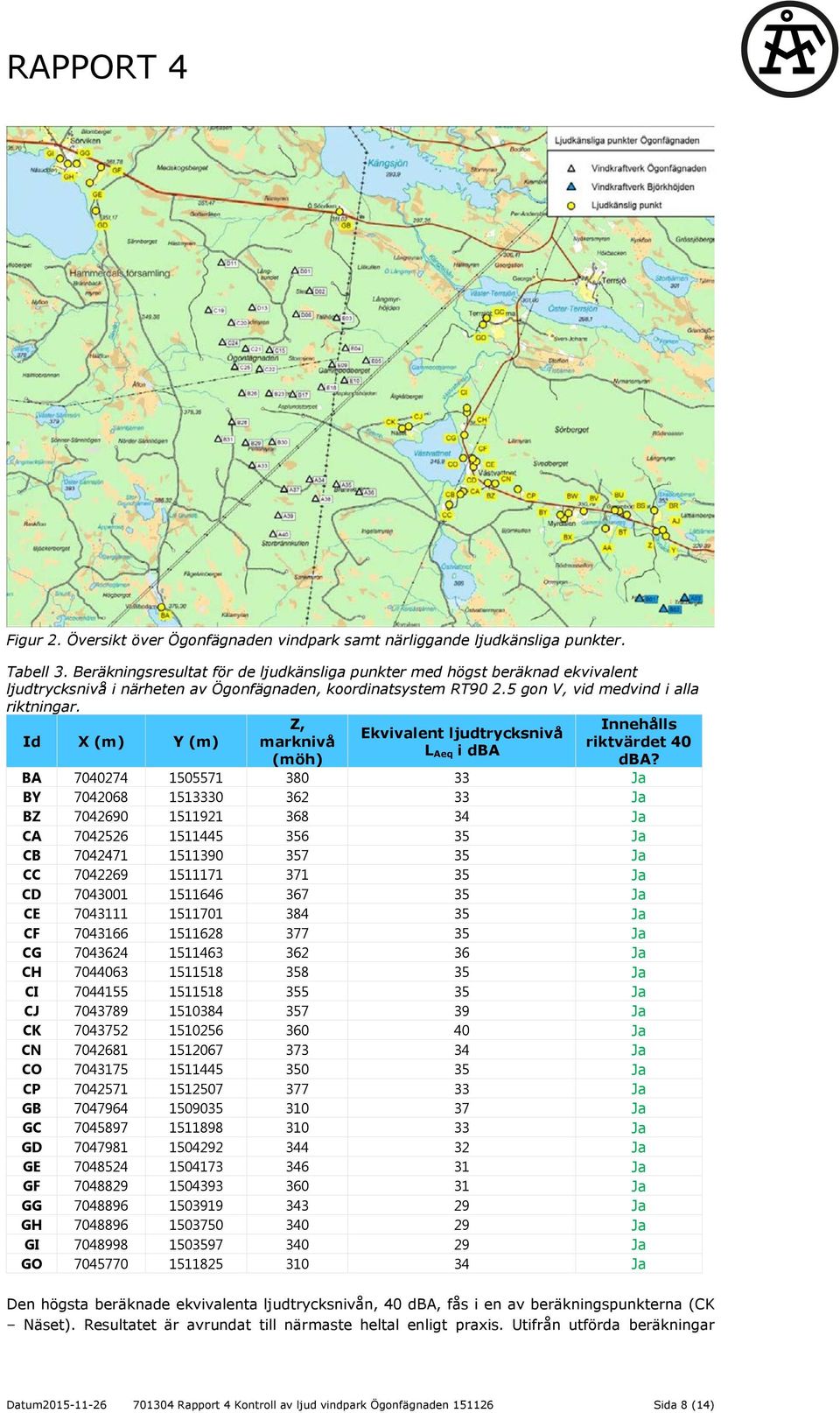The image size is (840, 1413).
Task: Click the page number Sida 8 (14)
Action: [x=683, y=1404]
